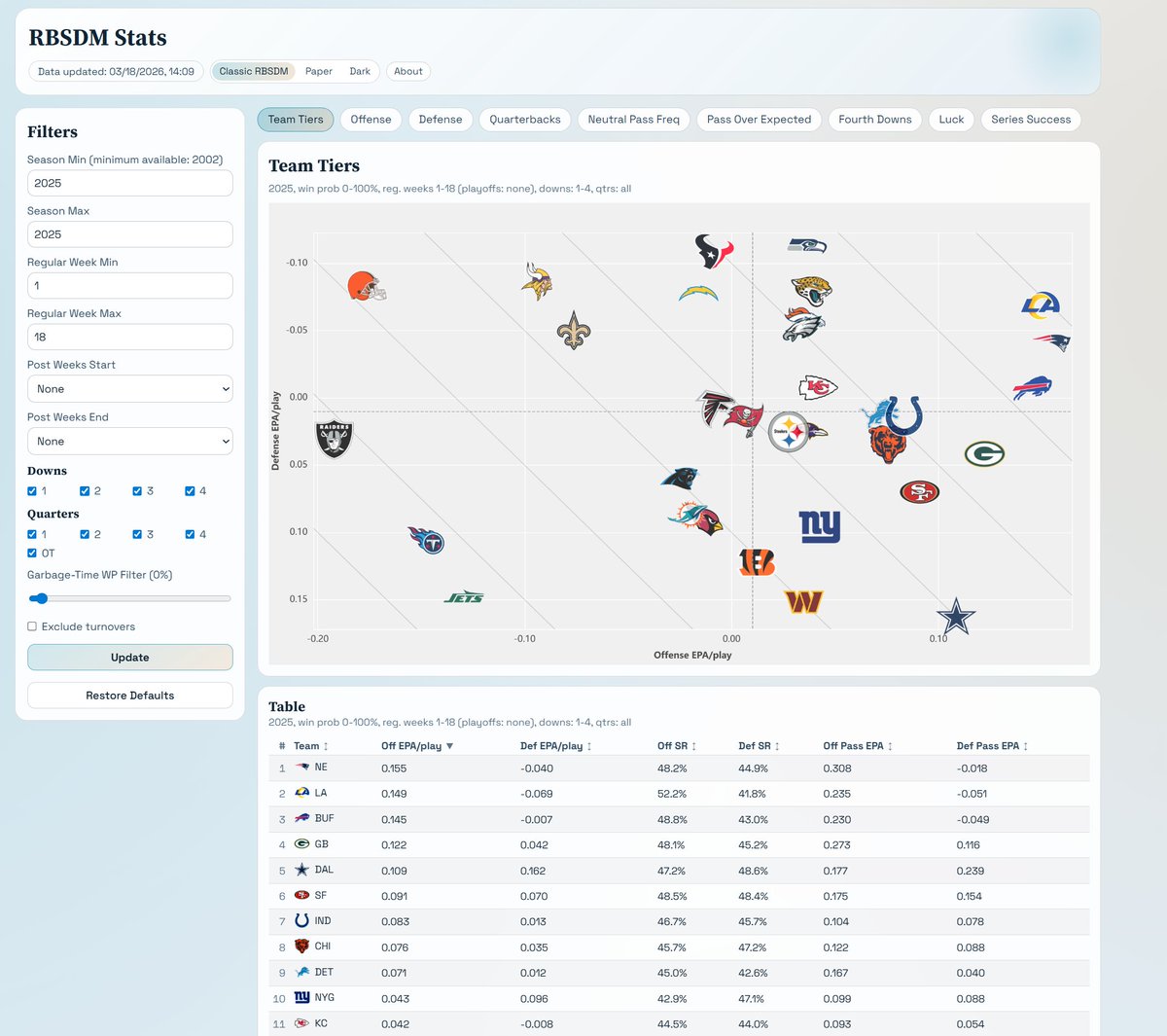Image resolution: width=1167 pixels, height=1036 pixels.
Task: Switch to the Offense tab
Action: coord(371,120)
